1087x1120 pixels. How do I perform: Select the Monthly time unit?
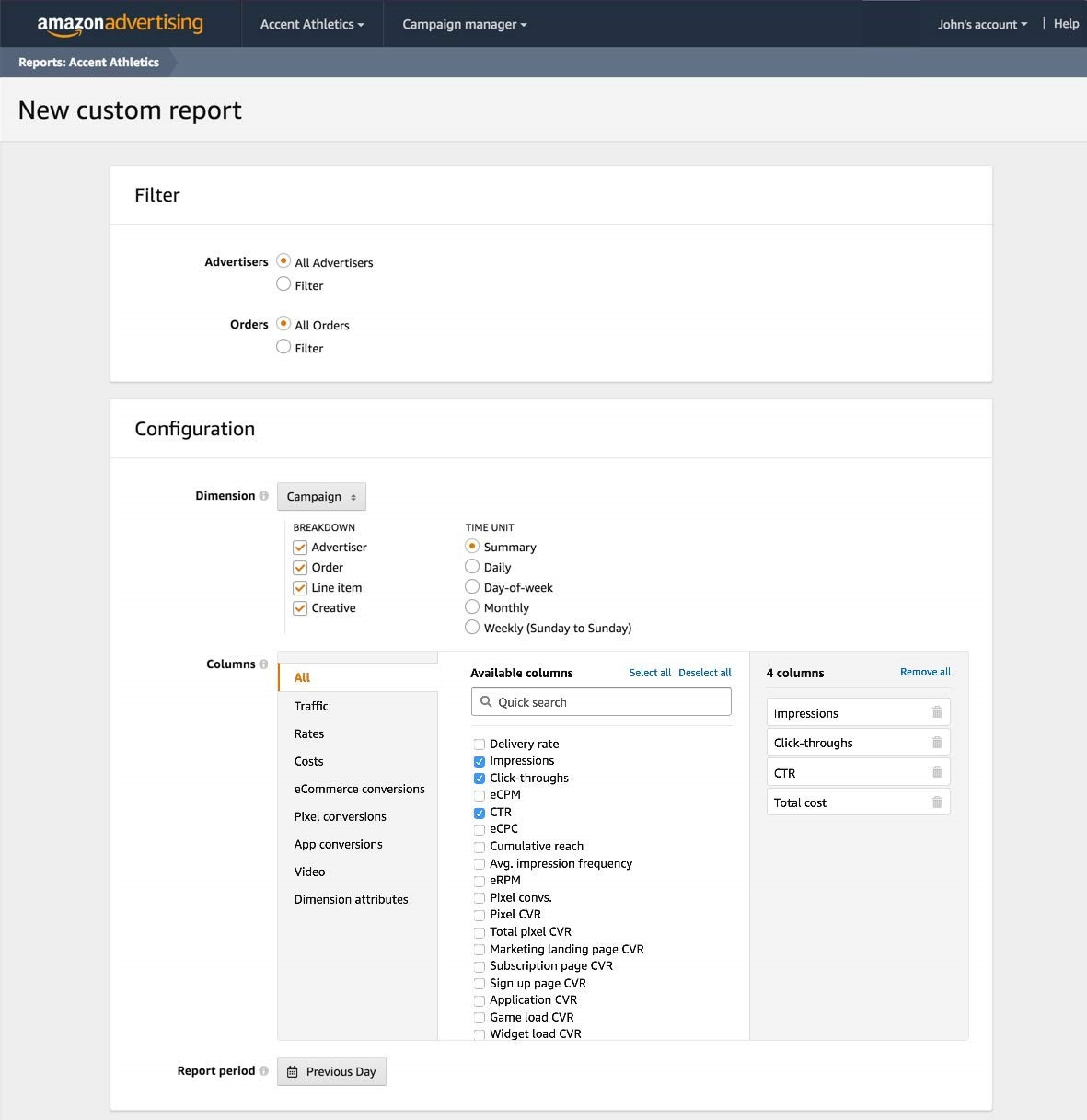click(x=472, y=607)
